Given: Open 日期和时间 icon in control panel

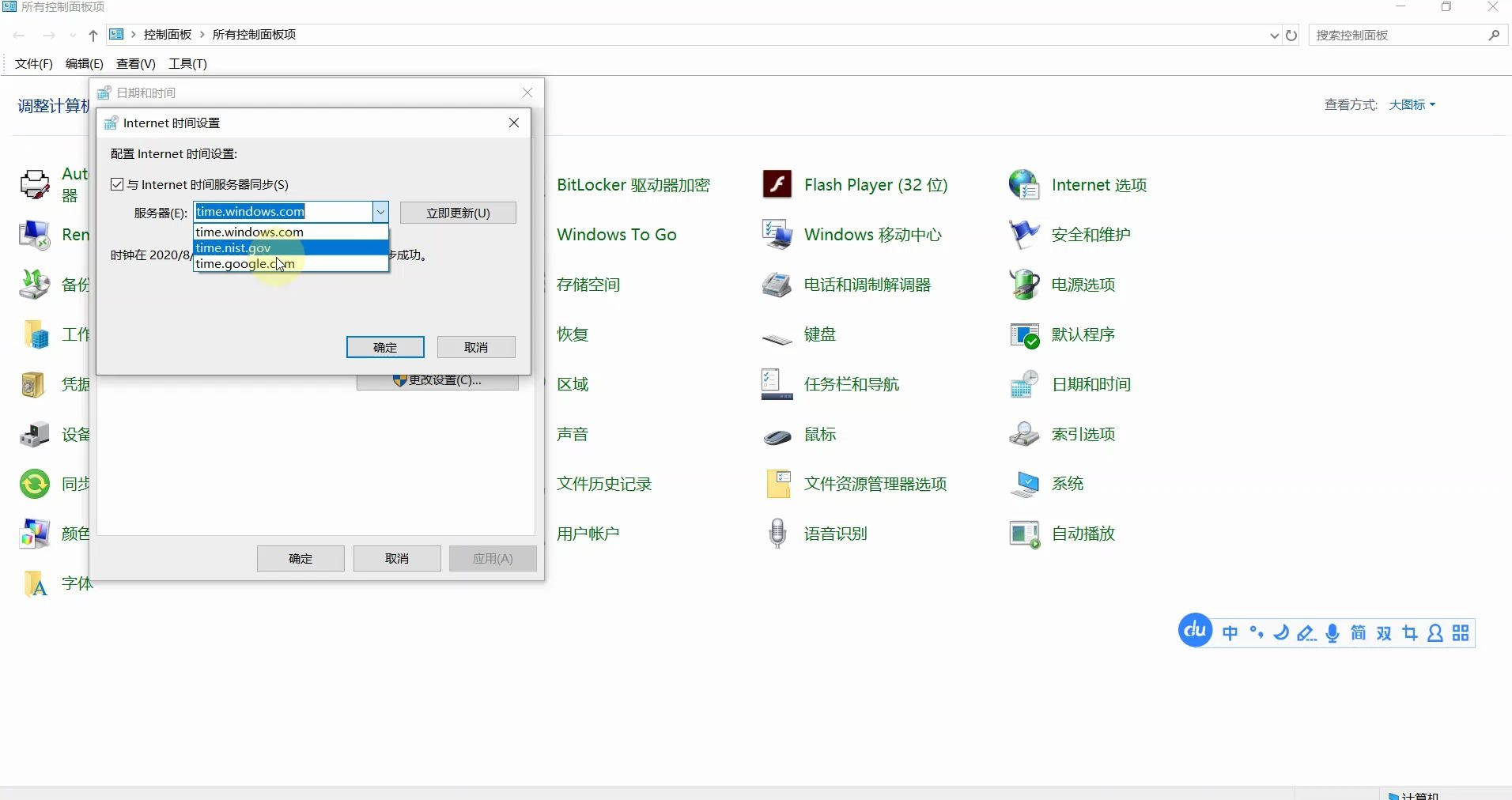Looking at the screenshot, I should 1024,384.
